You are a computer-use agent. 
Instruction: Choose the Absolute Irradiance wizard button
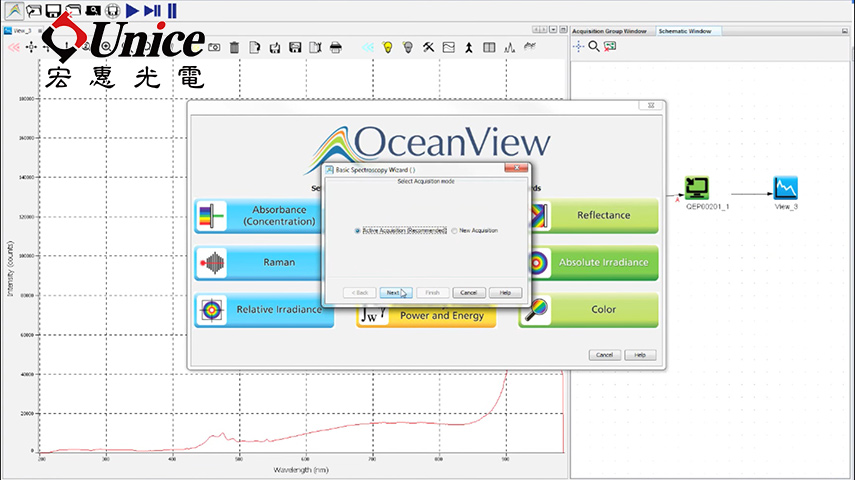coord(594,263)
